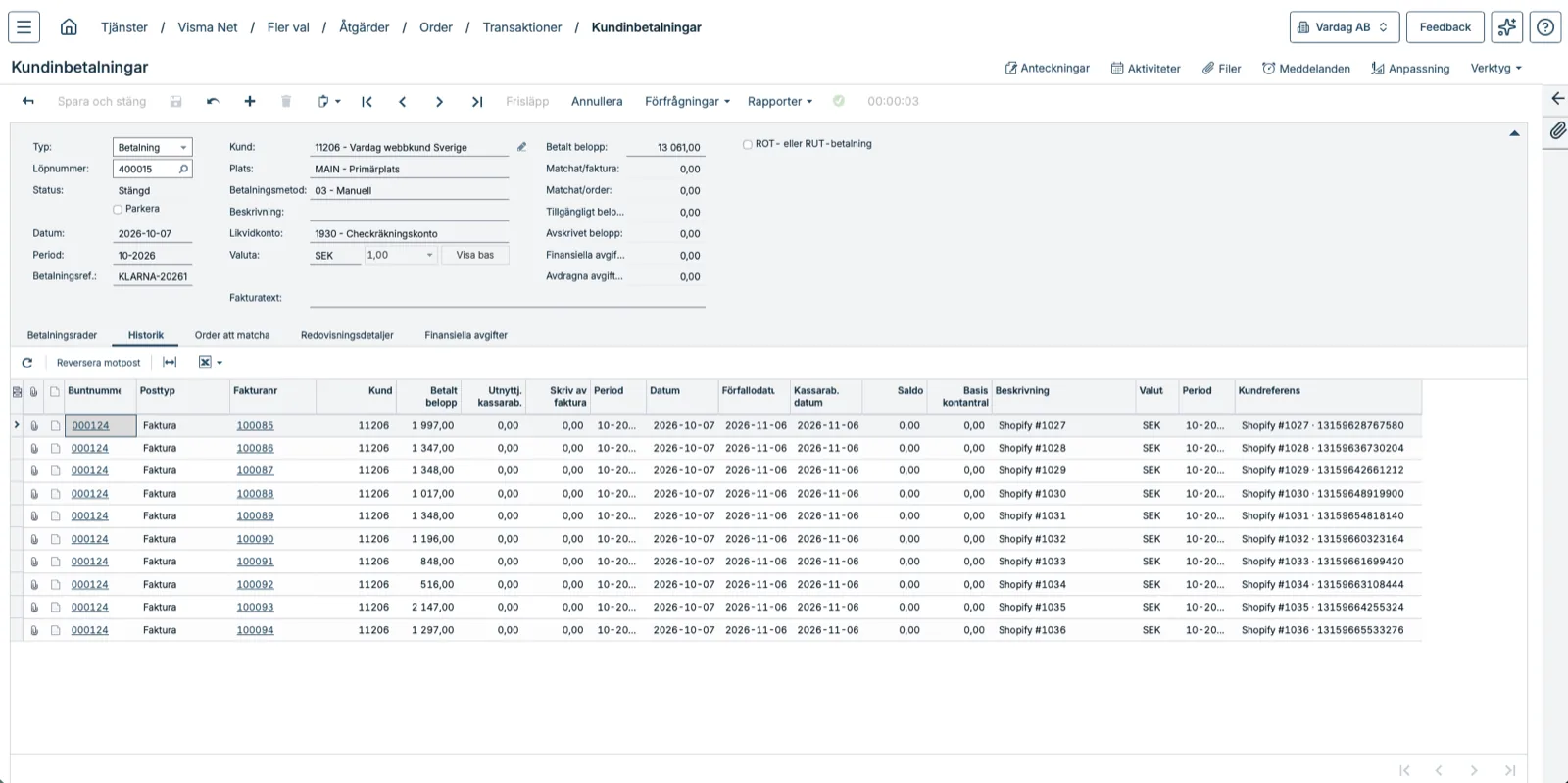
Task: Click the Beskrivning input field
Action: click(410, 212)
